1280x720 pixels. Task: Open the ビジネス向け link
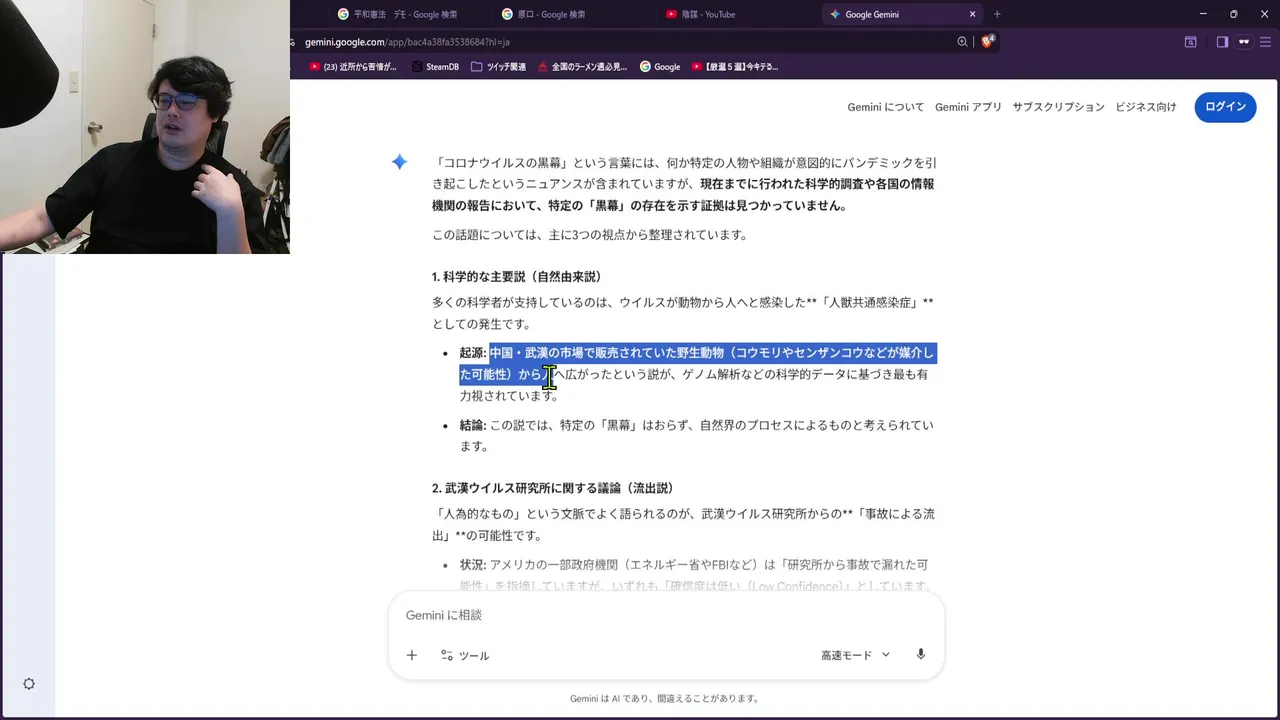(1146, 107)
